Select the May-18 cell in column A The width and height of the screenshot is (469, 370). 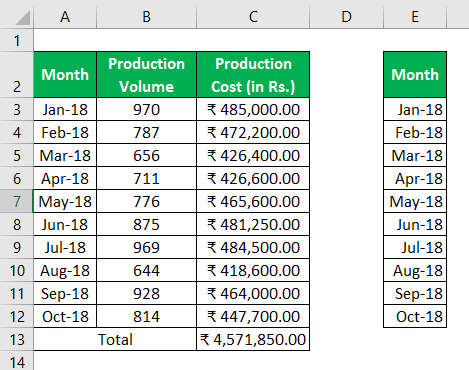[x=65, y=201]
